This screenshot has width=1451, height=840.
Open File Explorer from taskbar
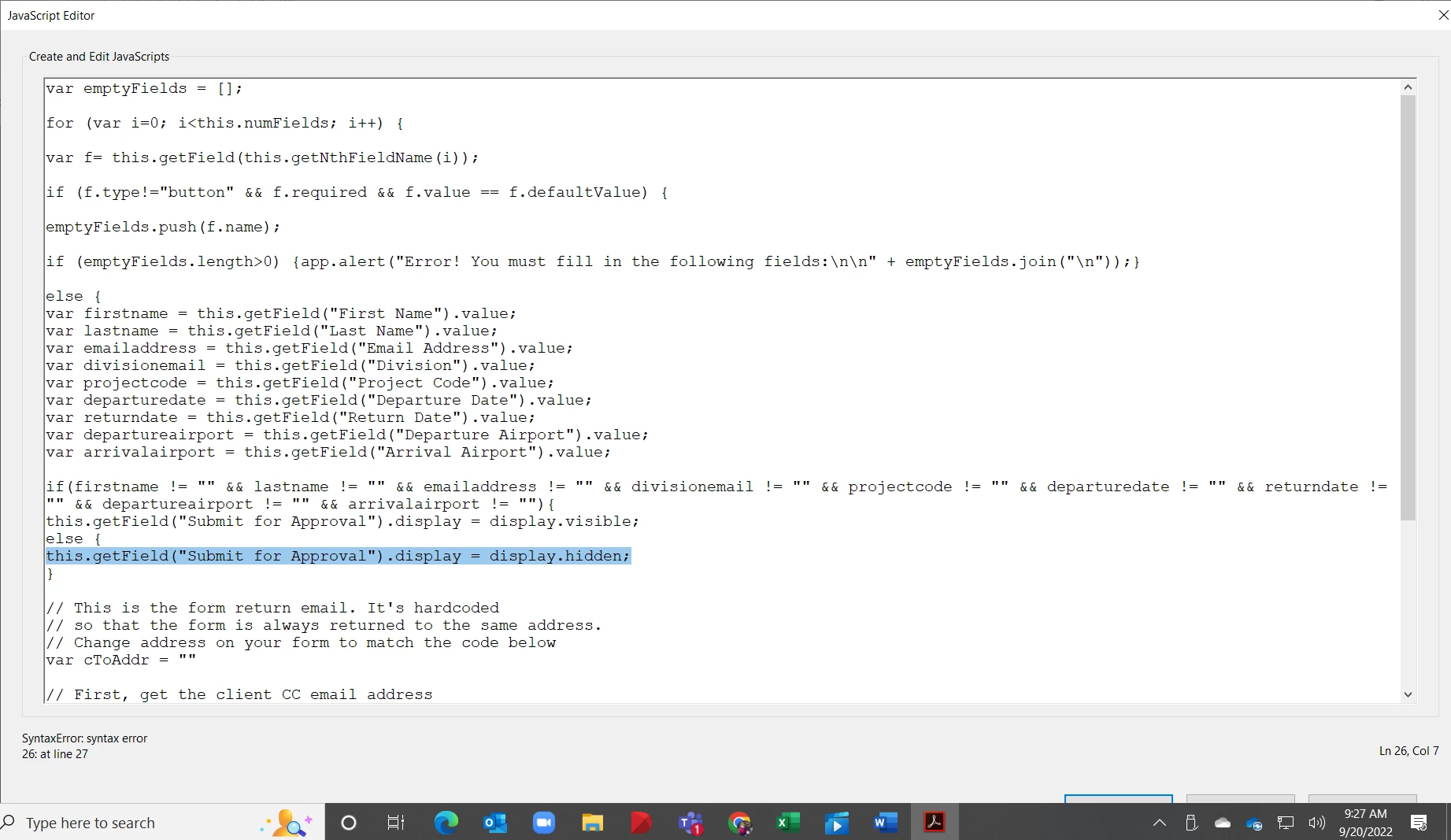tap(592, 823)
